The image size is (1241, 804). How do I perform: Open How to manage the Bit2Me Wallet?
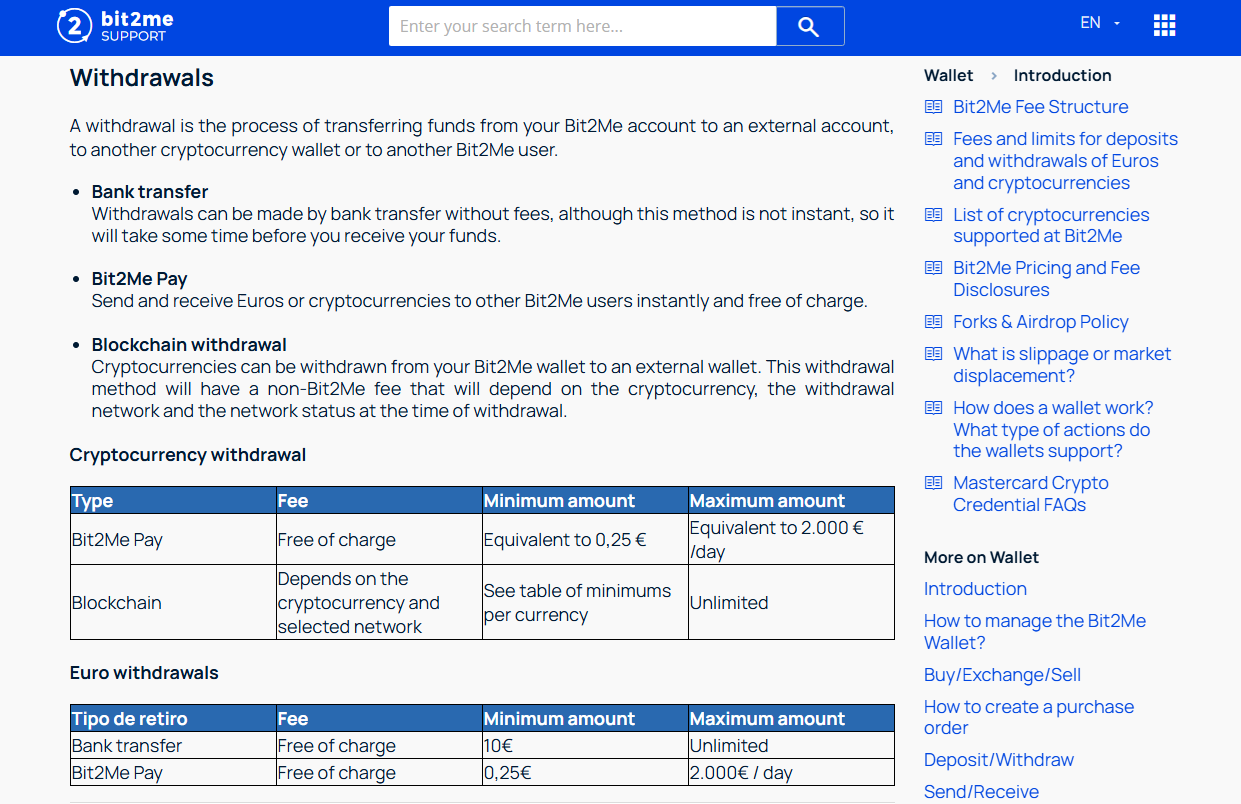coord(1035,632)
